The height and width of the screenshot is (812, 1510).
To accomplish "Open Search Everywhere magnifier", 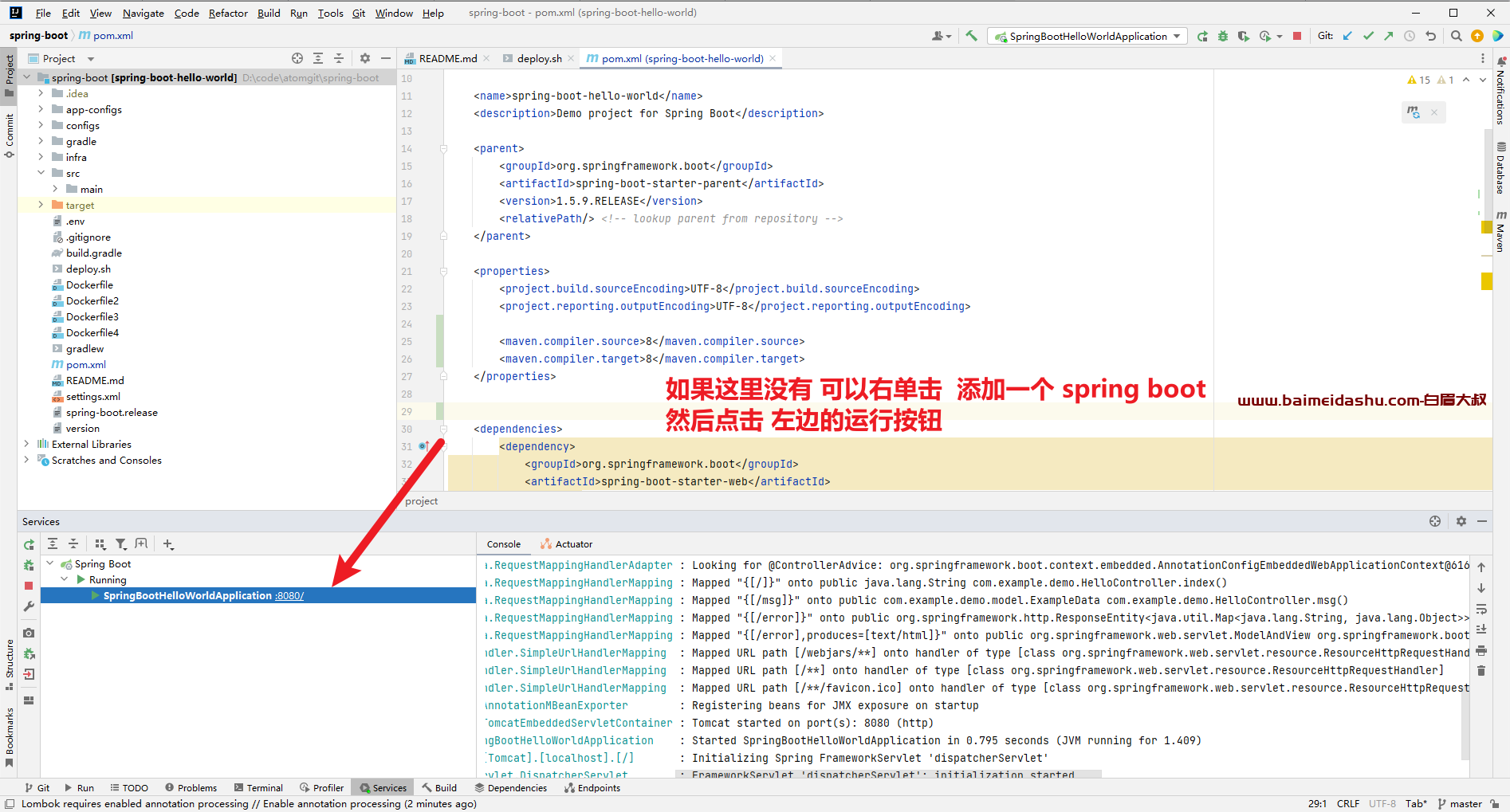I will [x=1457, y=36].
